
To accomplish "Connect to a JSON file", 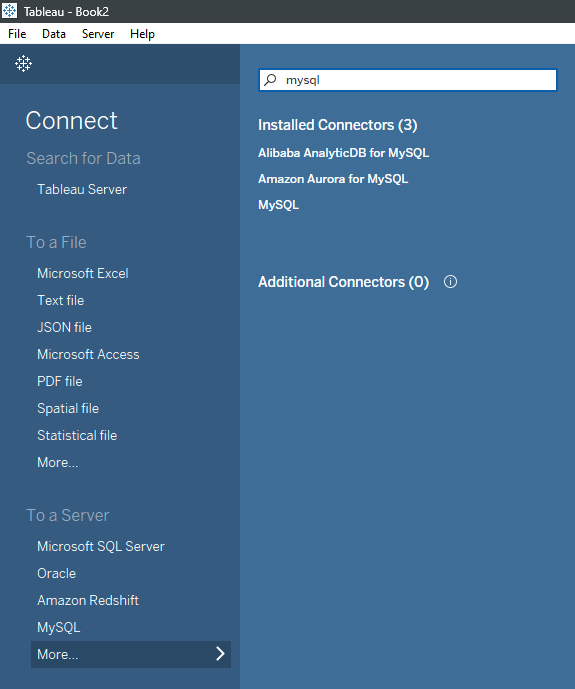I will (x=64, y=327).
